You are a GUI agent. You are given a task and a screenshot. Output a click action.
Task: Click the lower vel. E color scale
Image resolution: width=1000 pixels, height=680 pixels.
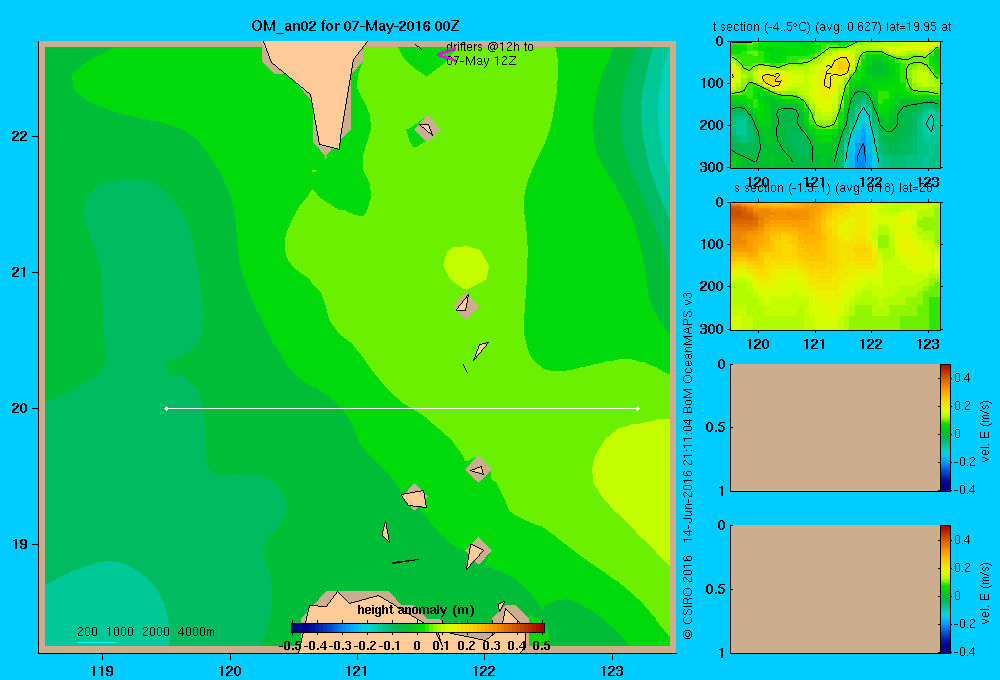click(x=945, y=589)
